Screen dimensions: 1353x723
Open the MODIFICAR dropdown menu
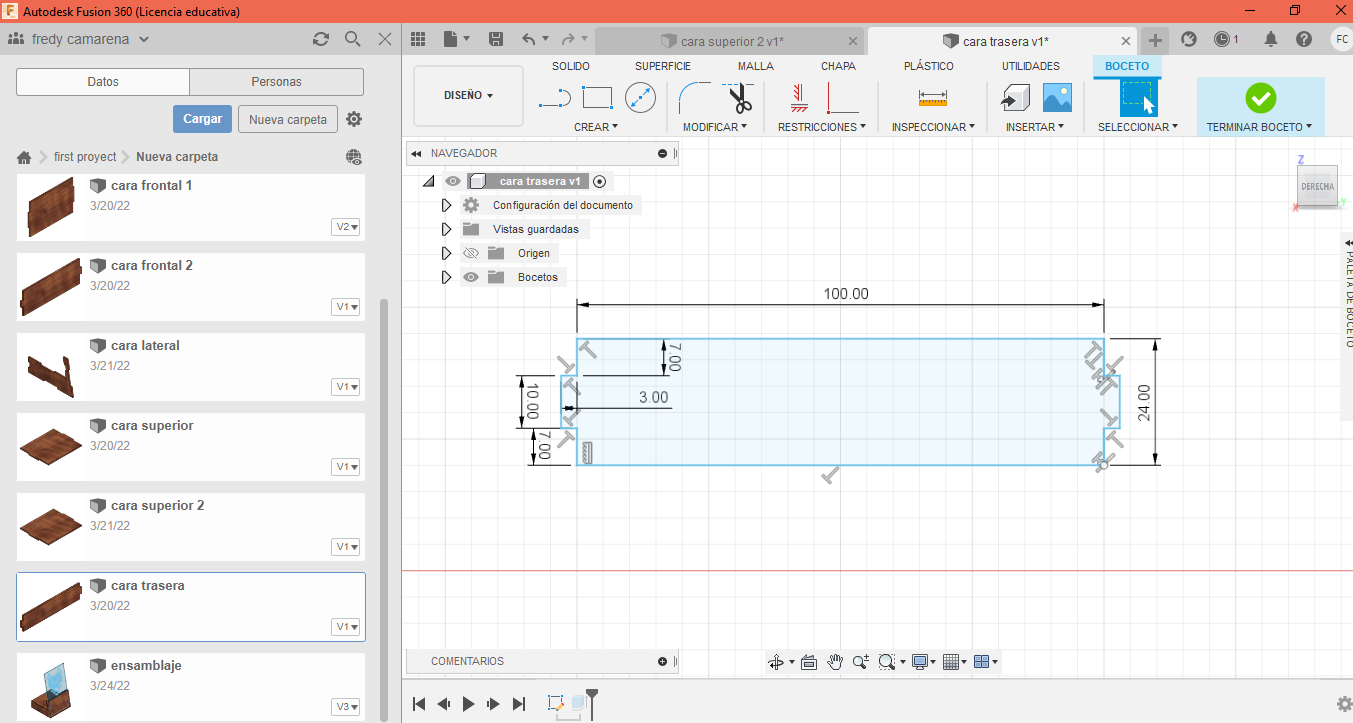click(x=715, y=127)
